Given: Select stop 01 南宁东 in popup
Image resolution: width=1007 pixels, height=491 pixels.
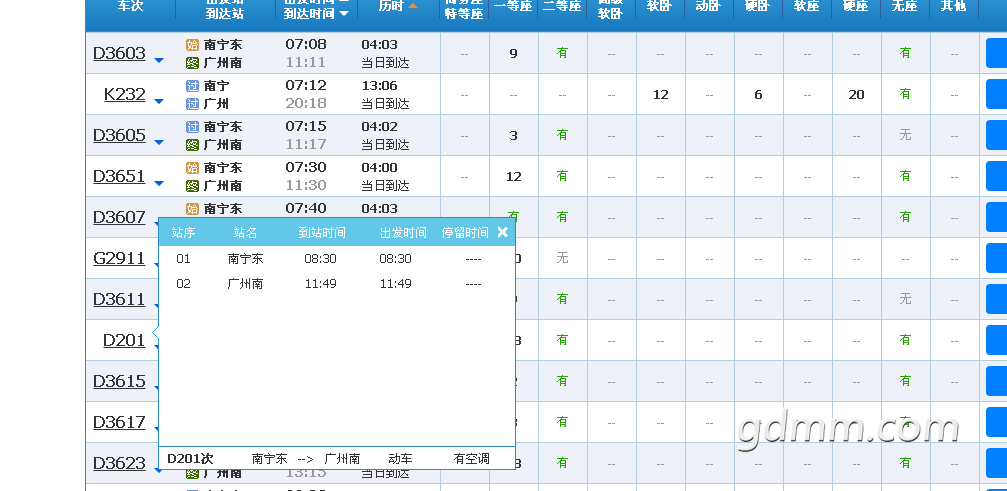Looking at the screenshot, I should pyautogui.click(x=337, y=259).
